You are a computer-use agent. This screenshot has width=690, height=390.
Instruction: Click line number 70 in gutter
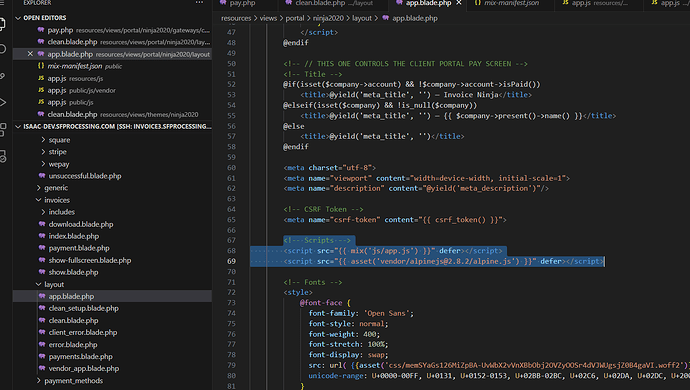(231, 272)
